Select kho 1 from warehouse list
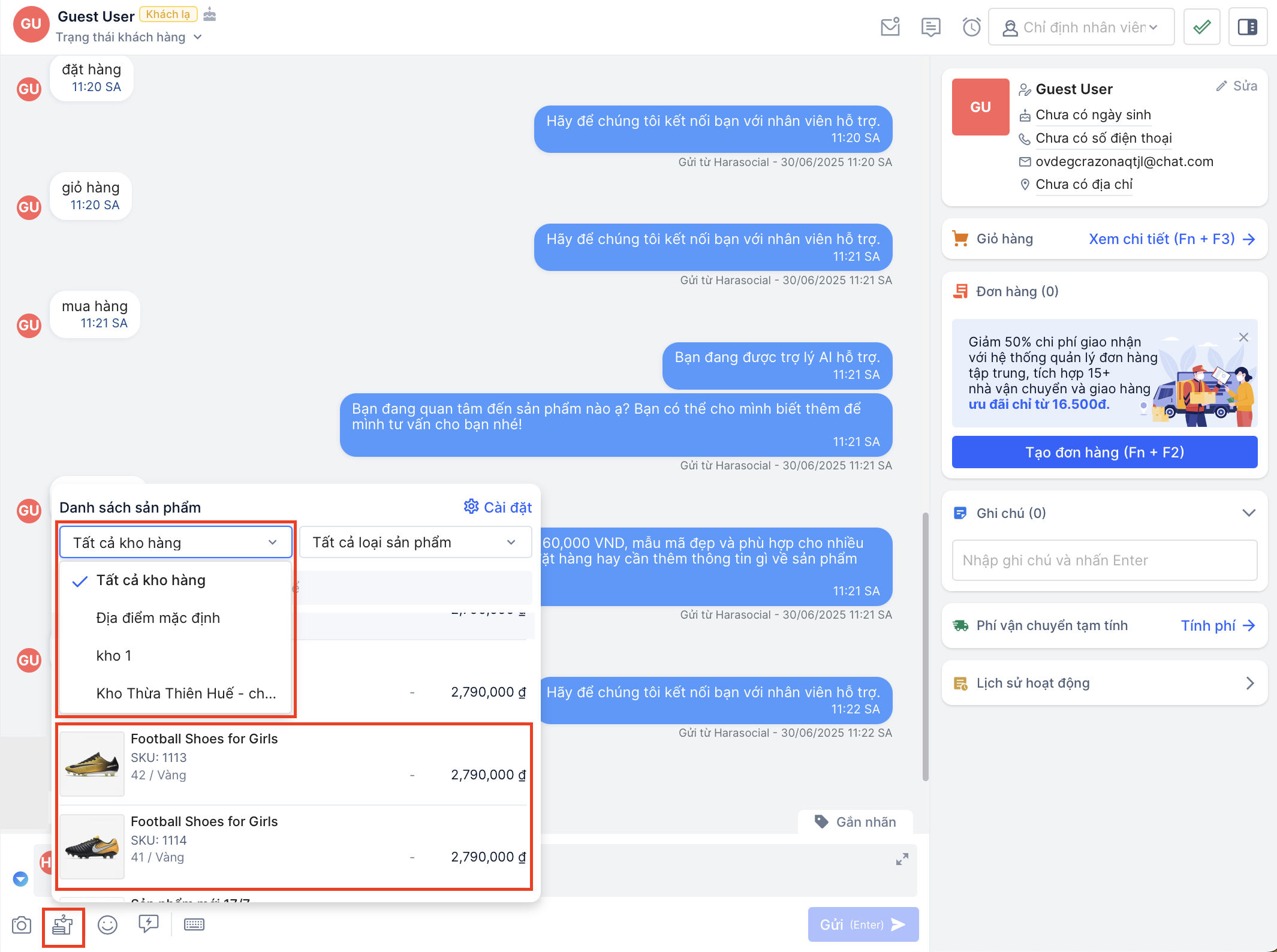 (114, 656)
